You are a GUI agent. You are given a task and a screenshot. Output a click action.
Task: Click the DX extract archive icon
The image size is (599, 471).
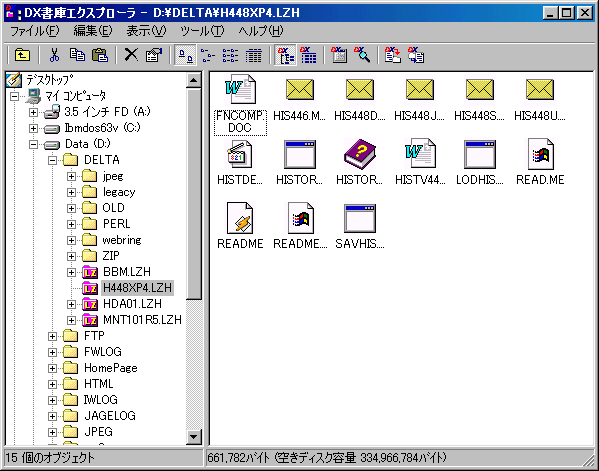point(393,55)
